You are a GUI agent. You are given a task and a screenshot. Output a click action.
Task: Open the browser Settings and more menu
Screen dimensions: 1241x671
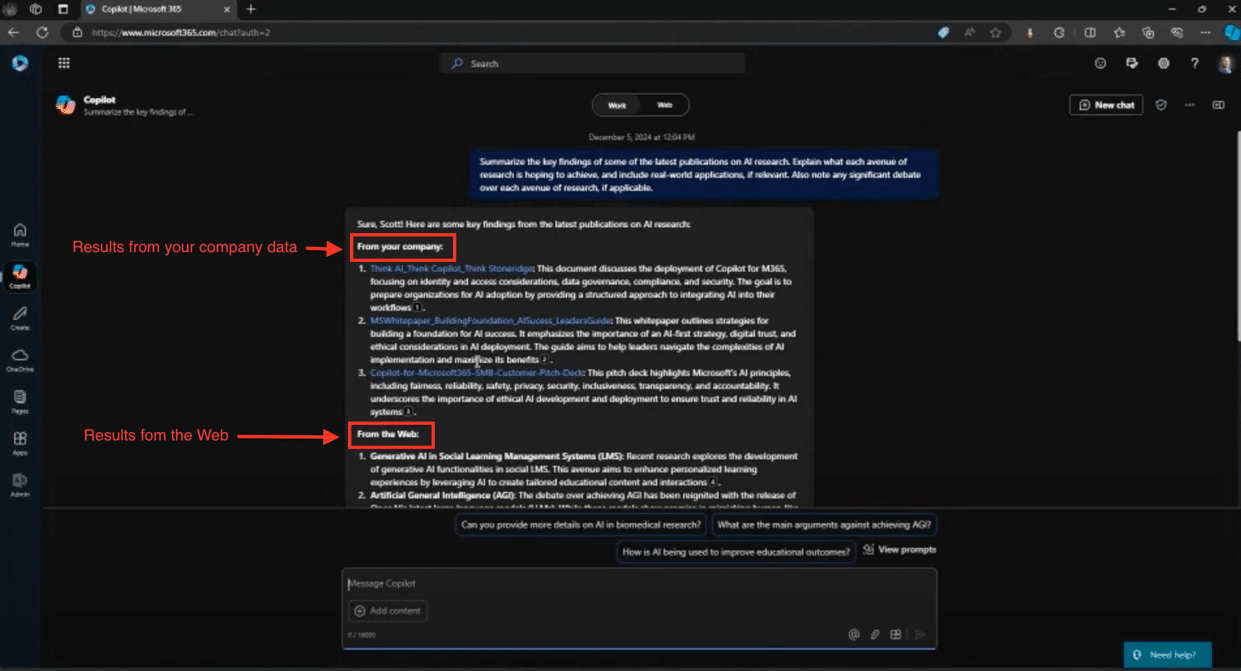1205,32
